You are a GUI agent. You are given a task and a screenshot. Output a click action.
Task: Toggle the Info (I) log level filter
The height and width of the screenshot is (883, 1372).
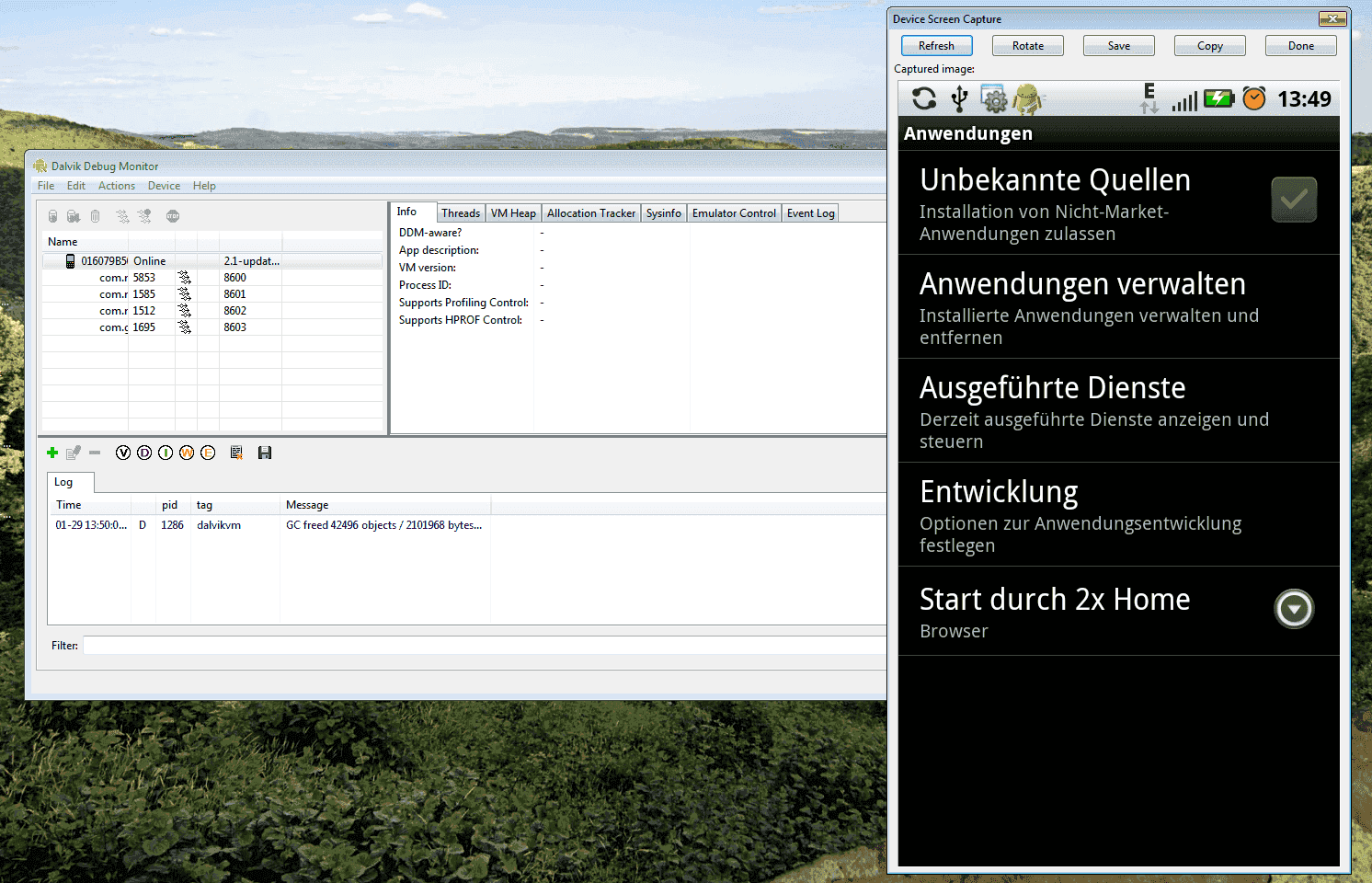pyautogui.click(x=166, y=453)
